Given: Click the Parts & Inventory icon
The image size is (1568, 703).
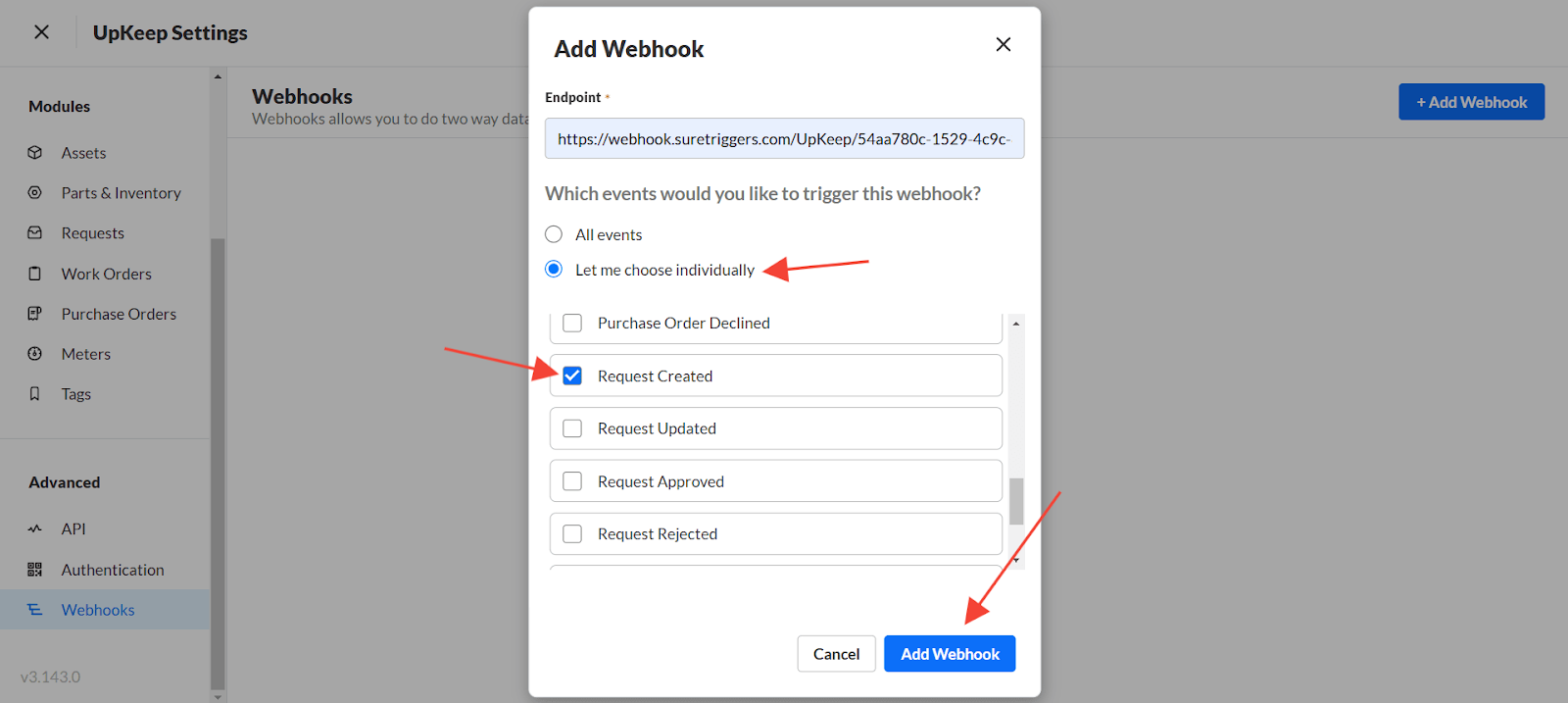Looking at the screenshot, I should [x=35, y=193].
